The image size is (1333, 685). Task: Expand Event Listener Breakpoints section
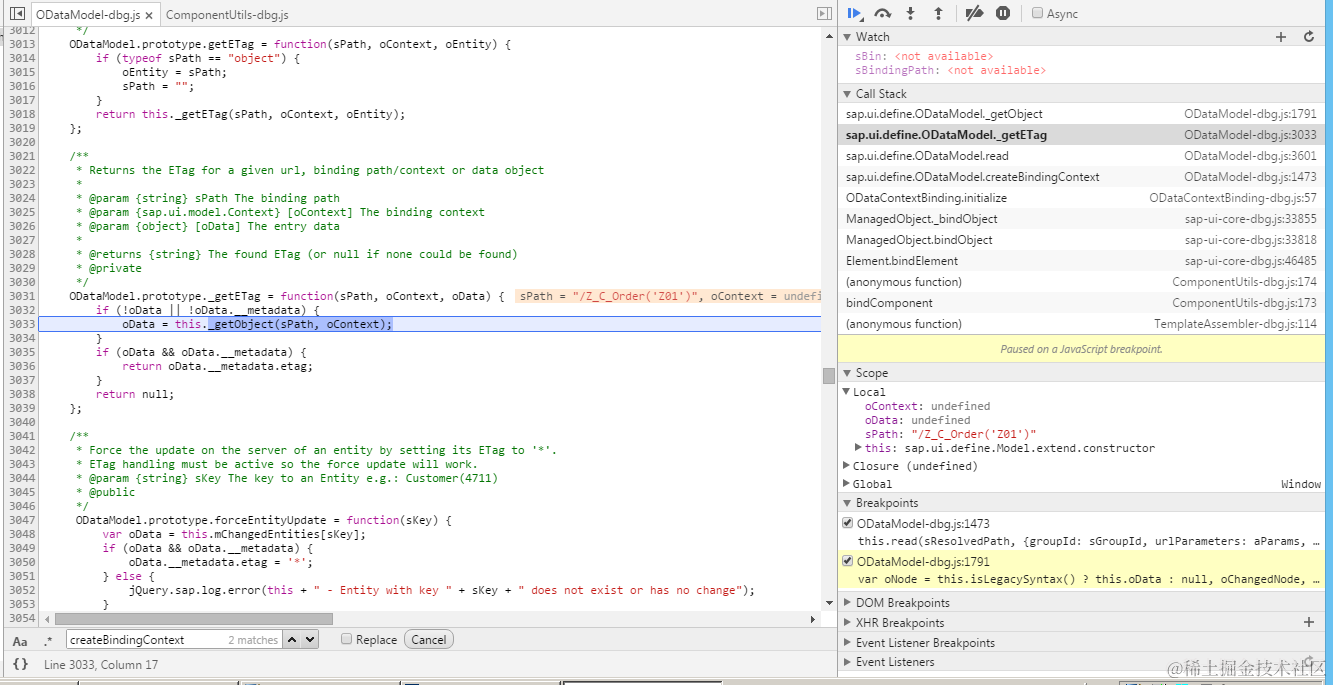click(846, 643)
